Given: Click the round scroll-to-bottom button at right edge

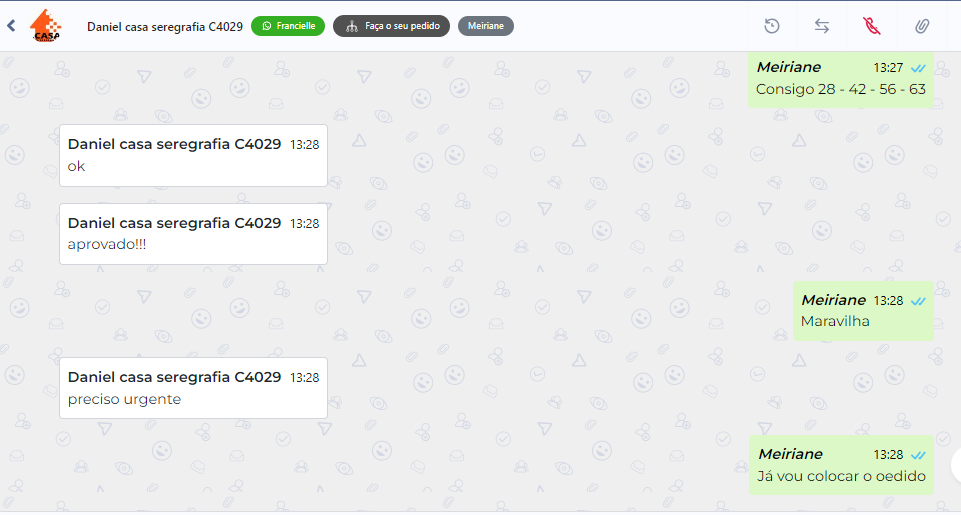Looking at the screenshot, I should (x=957, y=465).
